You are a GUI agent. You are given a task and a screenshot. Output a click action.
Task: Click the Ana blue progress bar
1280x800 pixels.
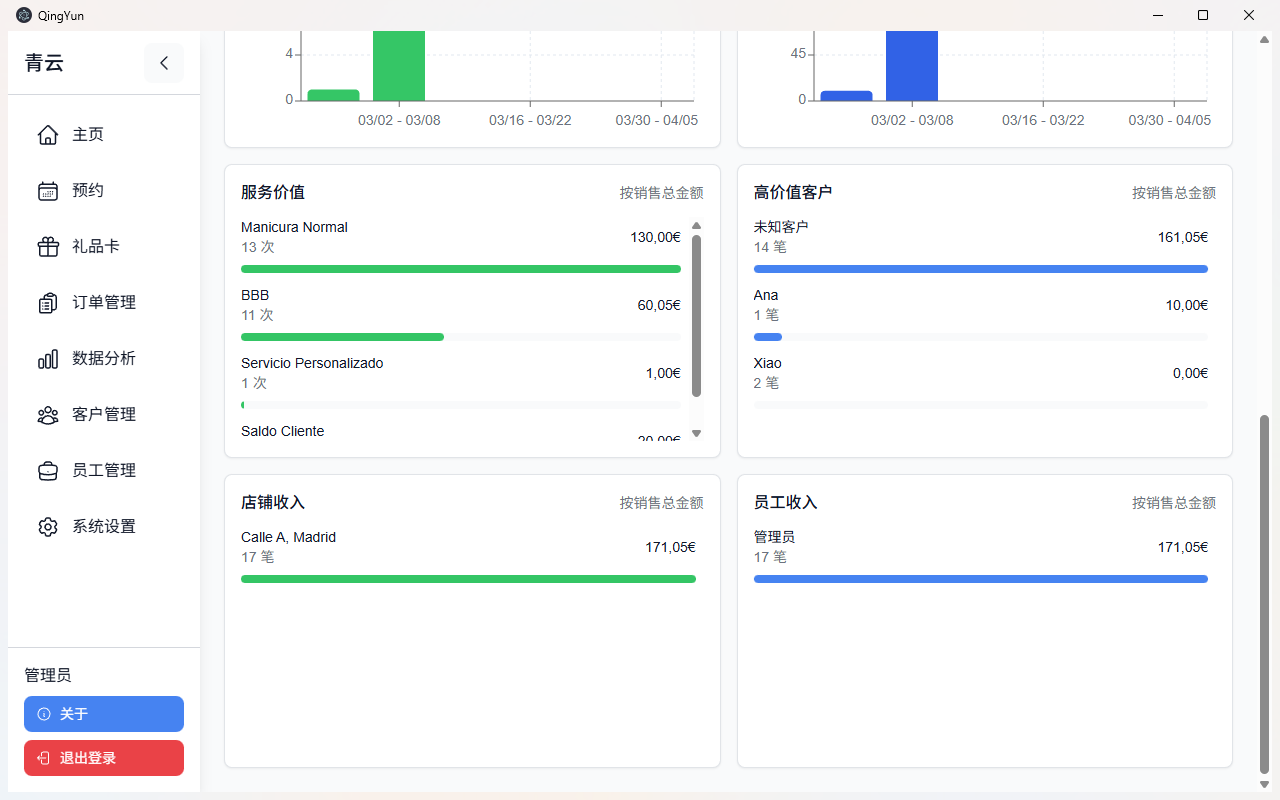(x=768, y=337)
